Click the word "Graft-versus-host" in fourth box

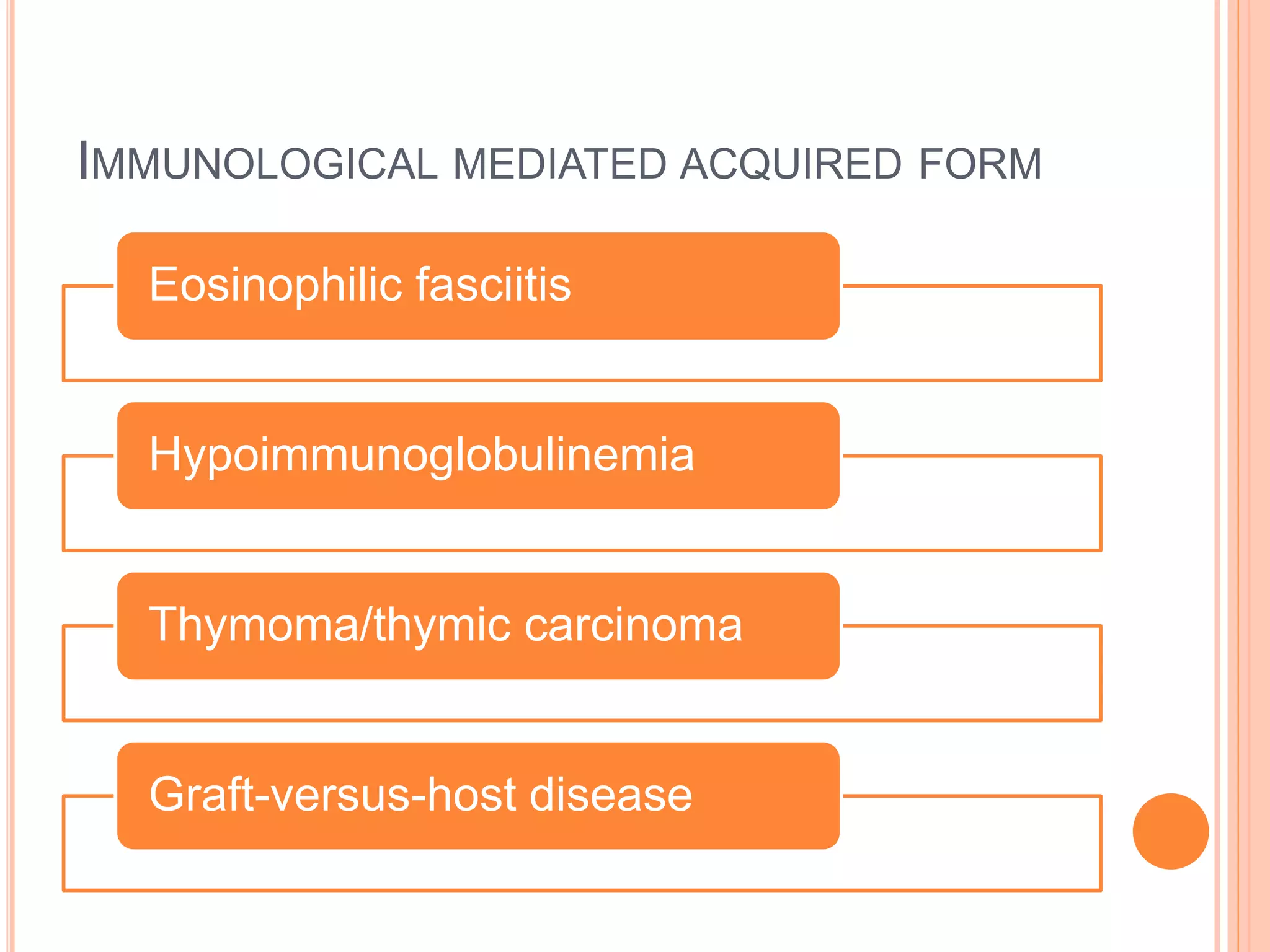click(333, 795)
